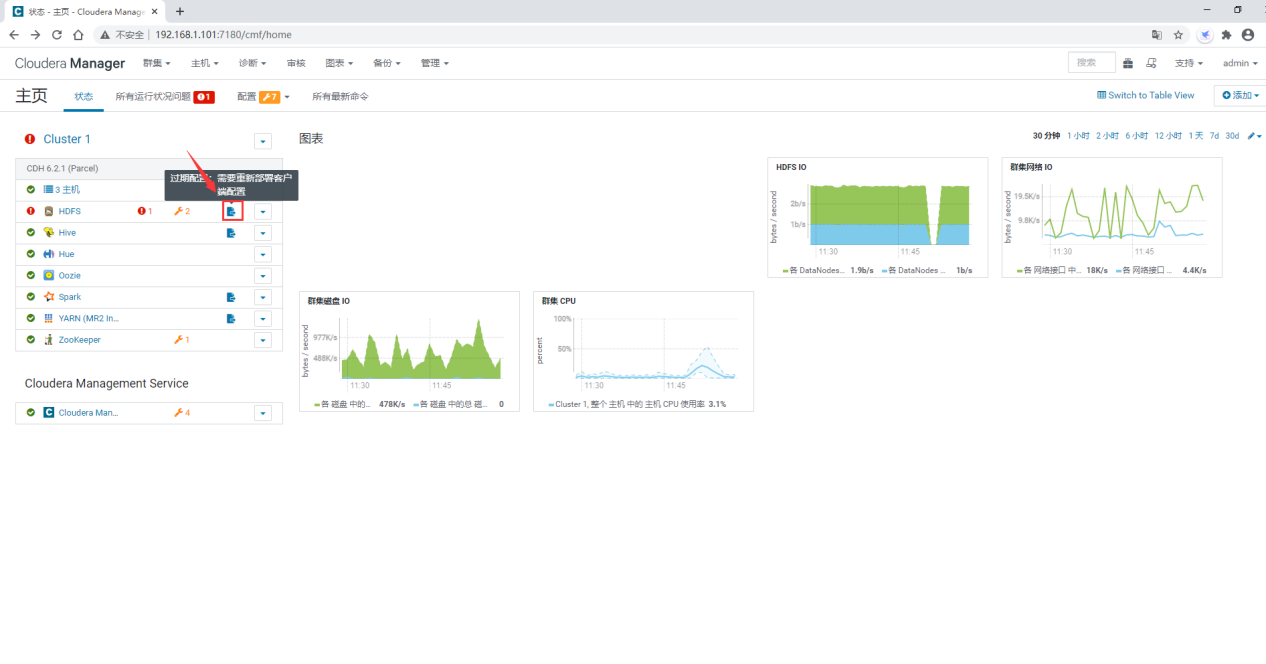Set time range to 1 小时
Screen dimensions: 1266x664
pos(1079,136)
